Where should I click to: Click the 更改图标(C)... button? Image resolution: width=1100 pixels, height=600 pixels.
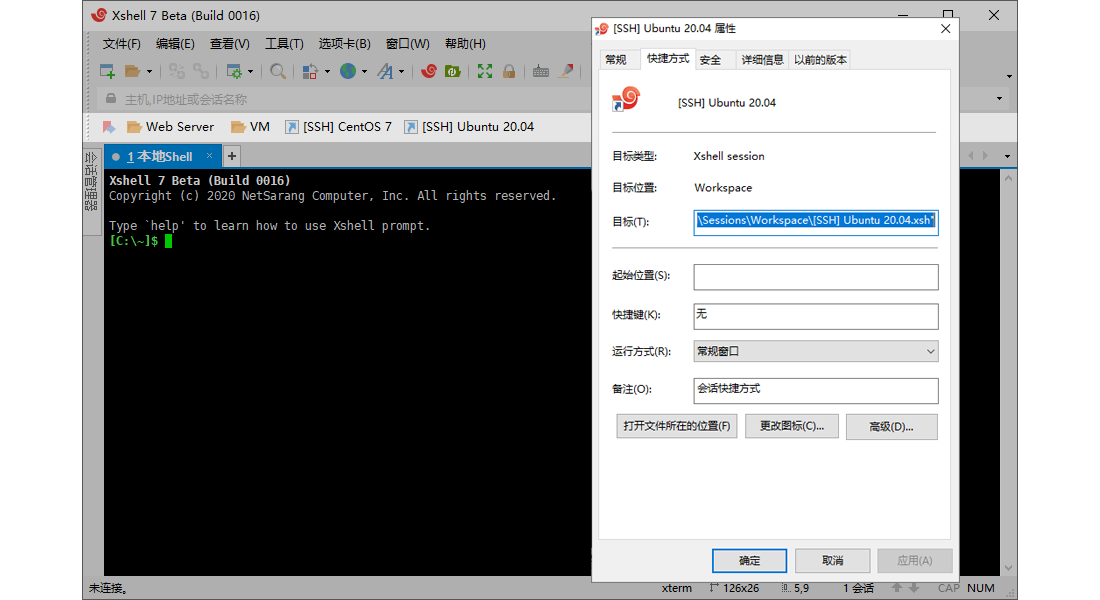[792, 426]
